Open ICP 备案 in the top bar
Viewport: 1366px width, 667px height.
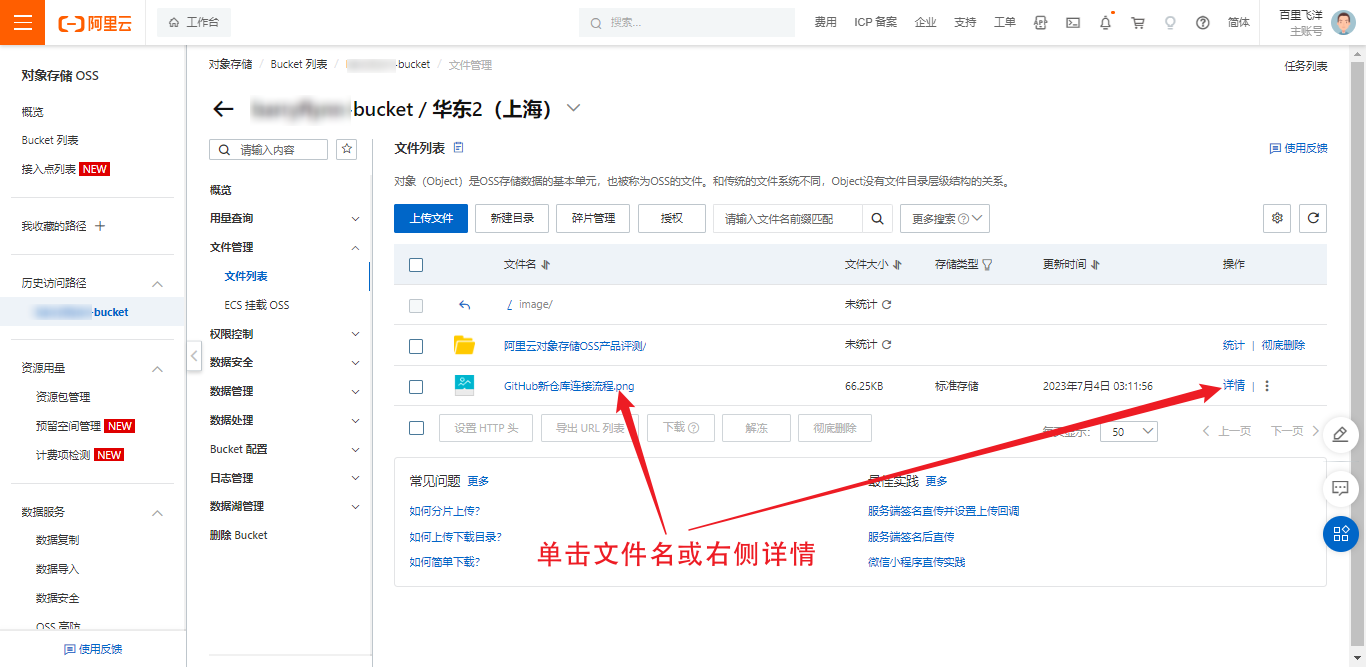[875, 22]
